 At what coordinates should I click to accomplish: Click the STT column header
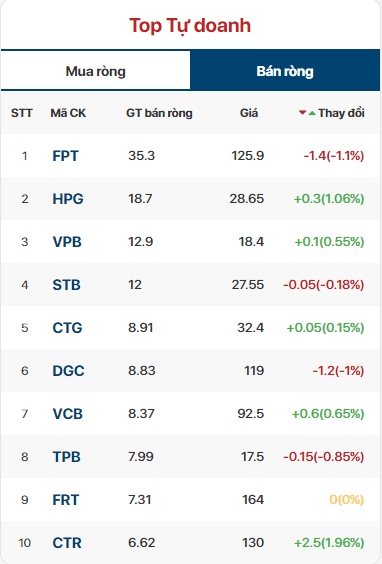22,113
